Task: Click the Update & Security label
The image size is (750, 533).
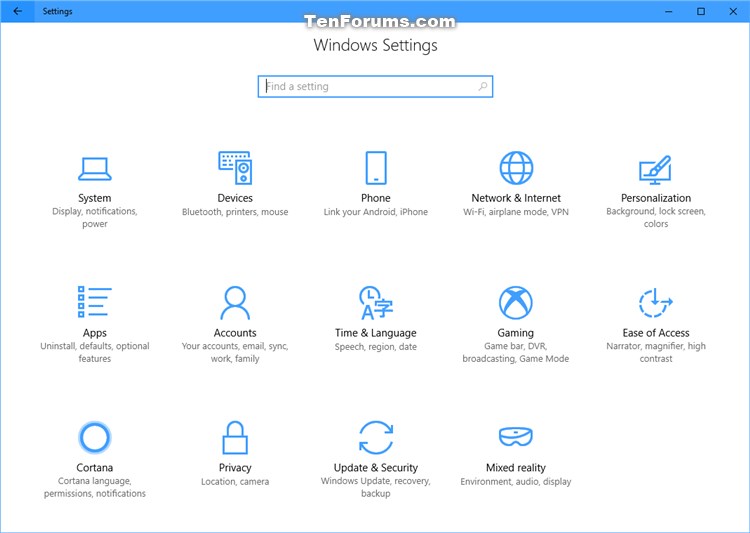Action: point(375,468)
